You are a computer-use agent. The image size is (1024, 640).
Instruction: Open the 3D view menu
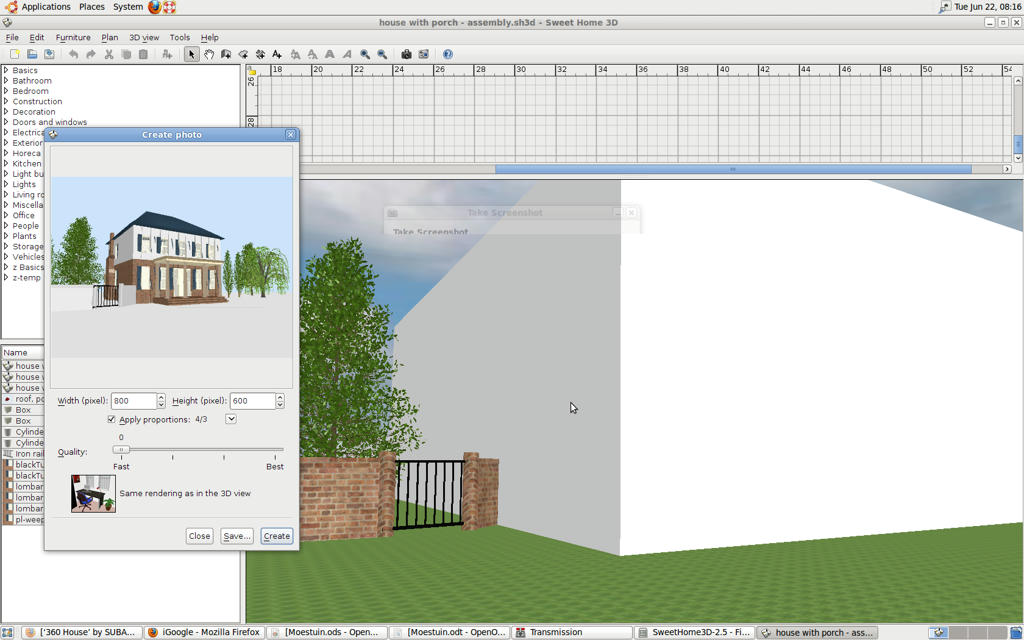[x=144, y=37]
